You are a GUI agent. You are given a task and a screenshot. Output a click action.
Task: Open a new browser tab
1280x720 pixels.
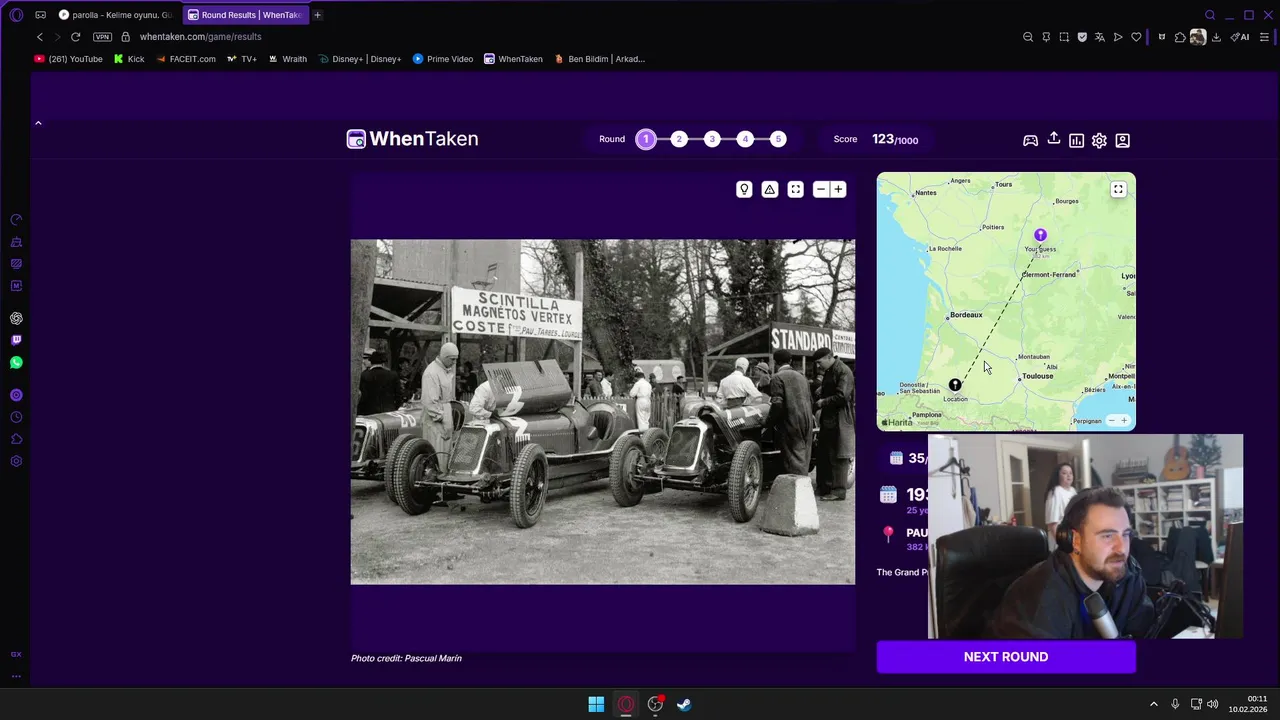[317, 15]
